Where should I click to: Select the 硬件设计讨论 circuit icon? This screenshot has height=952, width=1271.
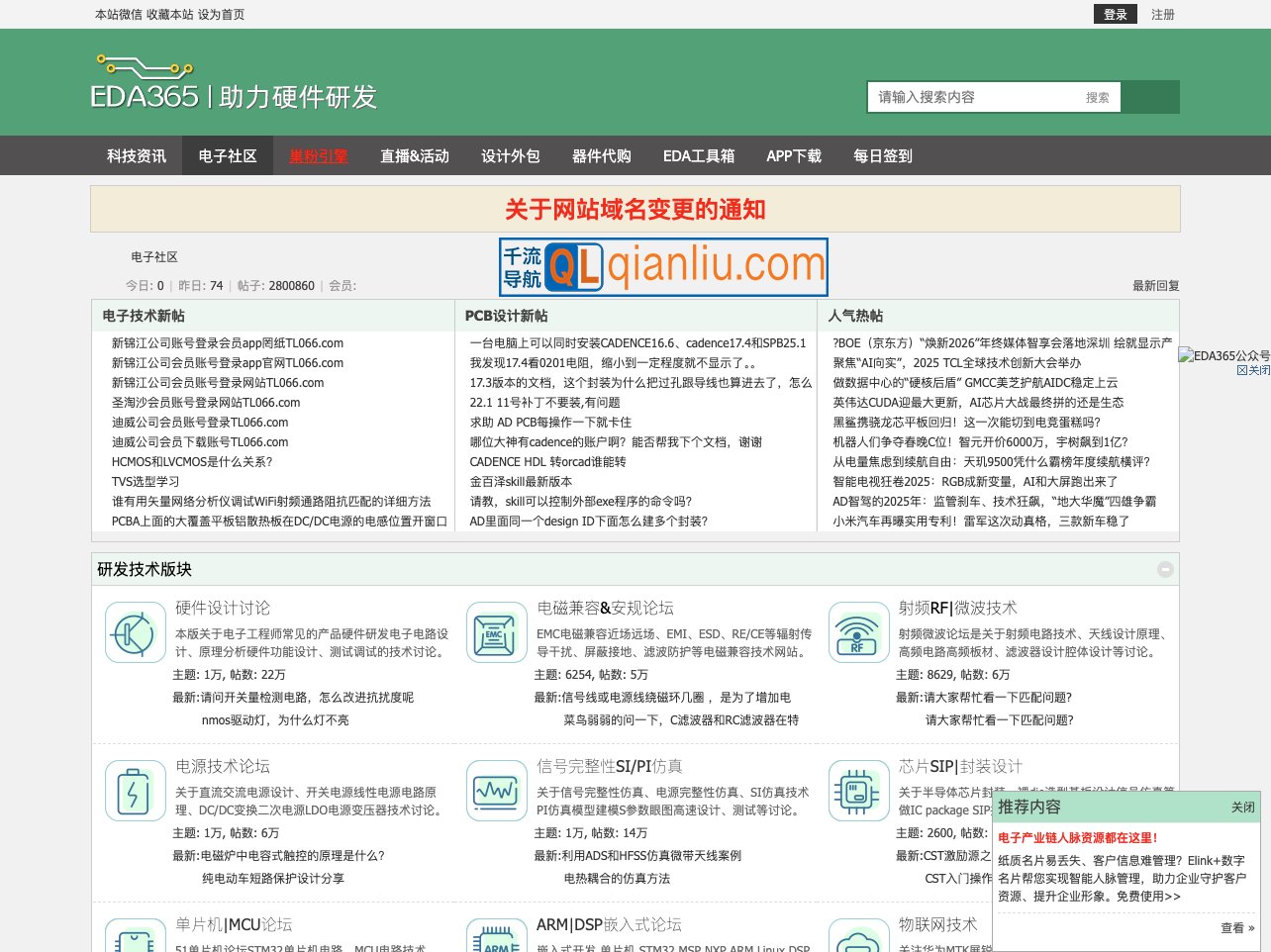[x=135, y=631]
